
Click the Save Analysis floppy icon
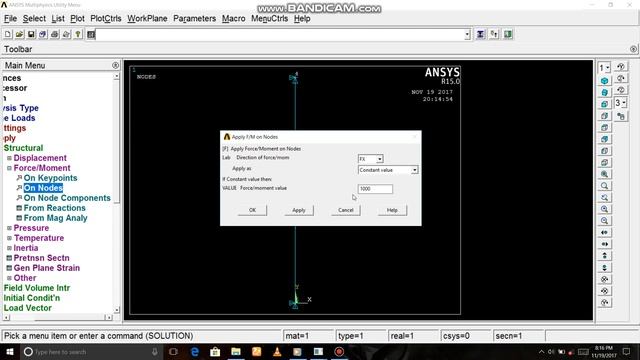point(31,34)
